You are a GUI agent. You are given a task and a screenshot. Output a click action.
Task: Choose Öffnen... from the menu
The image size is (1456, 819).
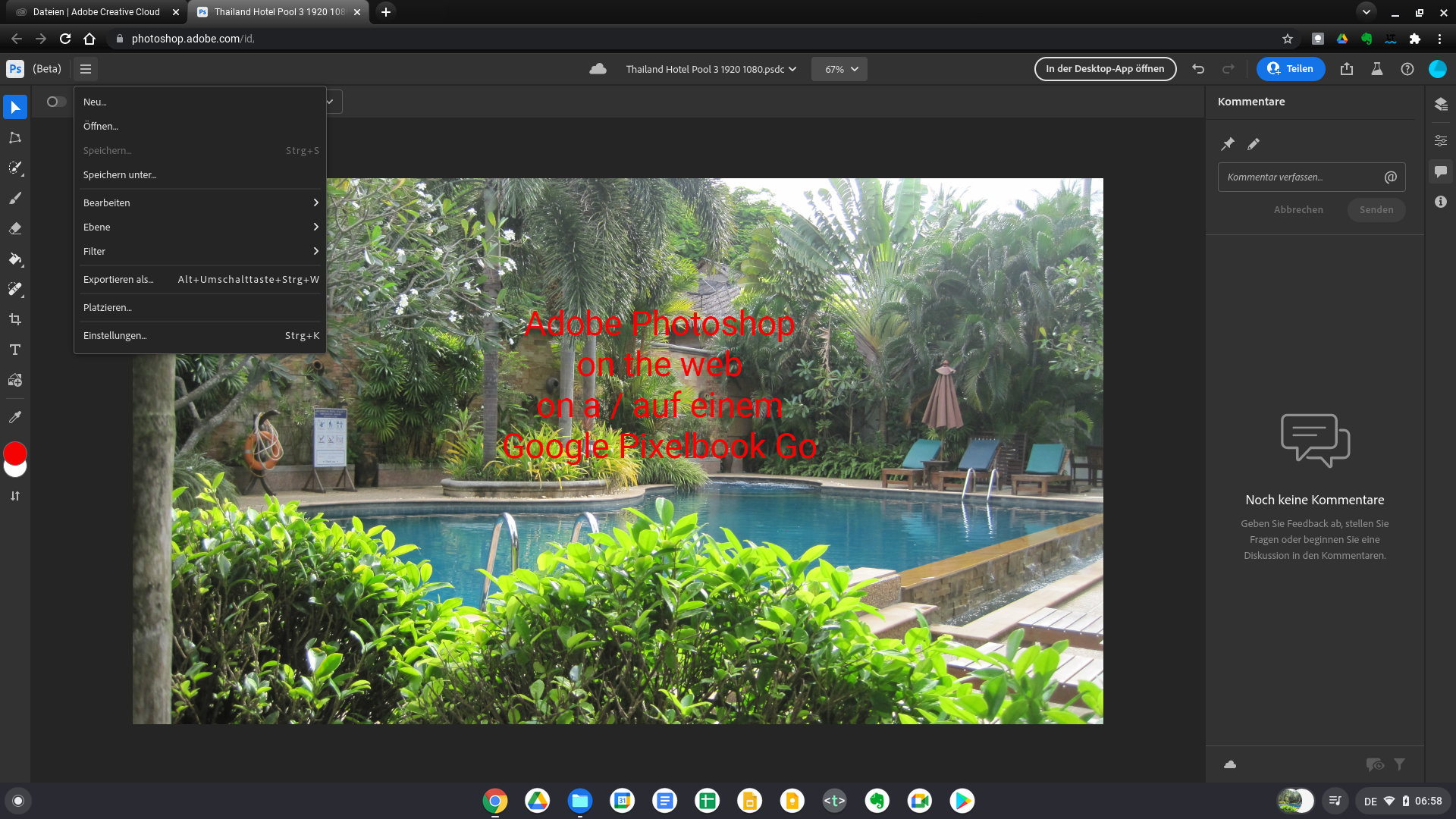200,126
